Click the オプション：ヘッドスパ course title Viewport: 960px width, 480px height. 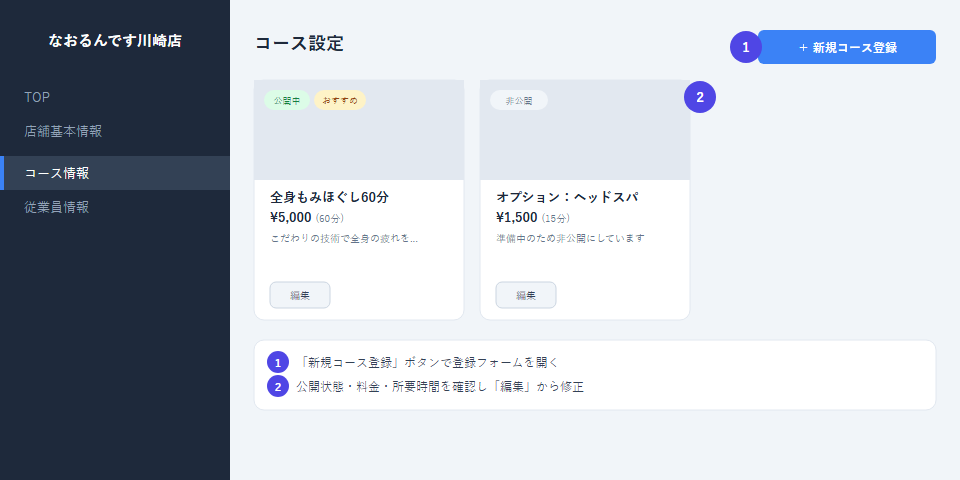(x=567, y=197)
